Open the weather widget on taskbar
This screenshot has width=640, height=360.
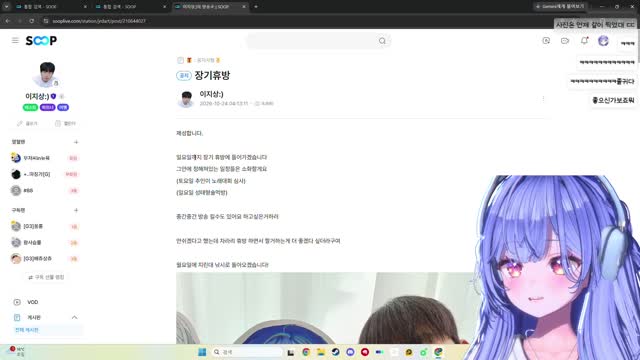(16, 351)
